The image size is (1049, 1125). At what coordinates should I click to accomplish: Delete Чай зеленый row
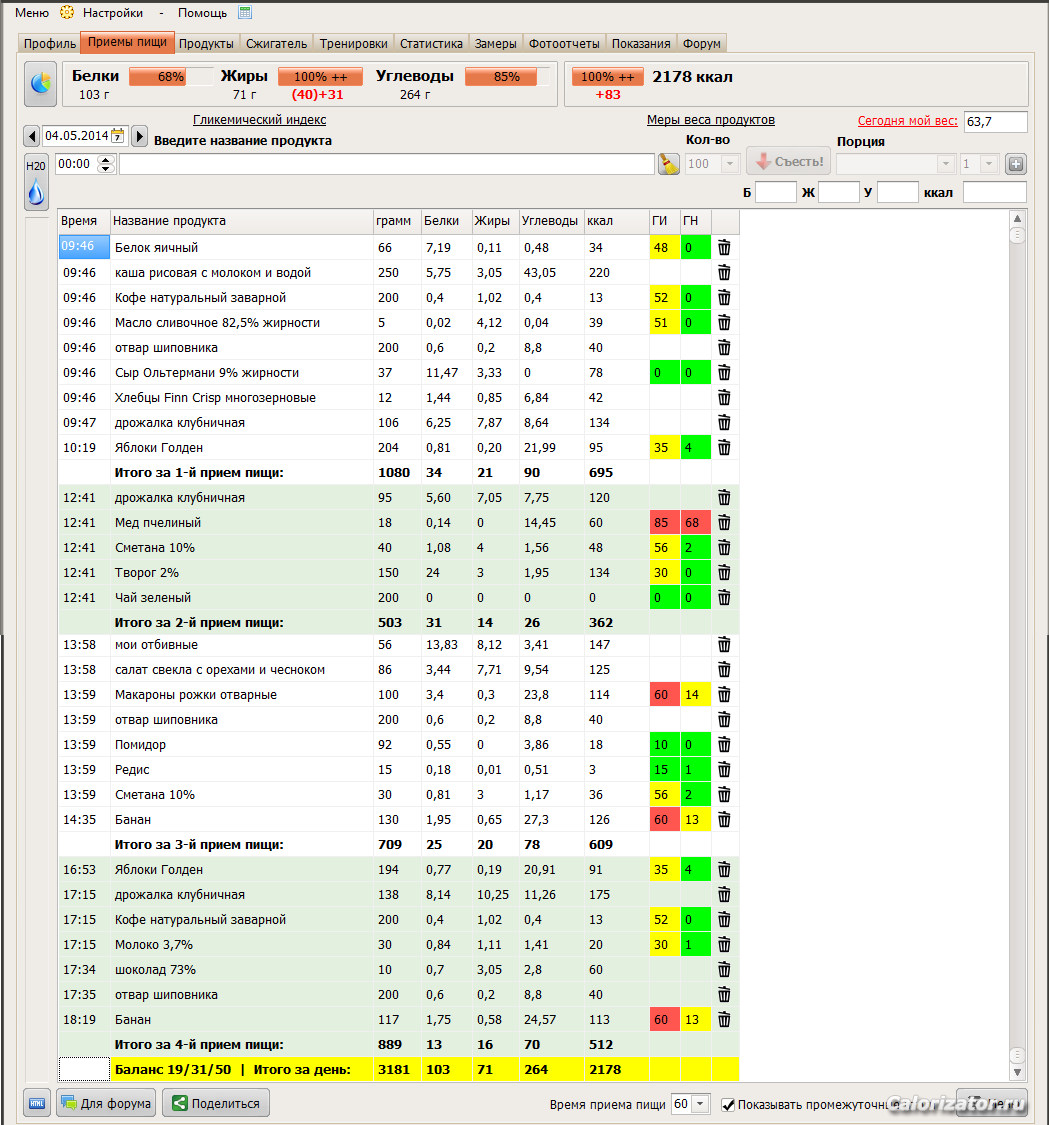724,598
